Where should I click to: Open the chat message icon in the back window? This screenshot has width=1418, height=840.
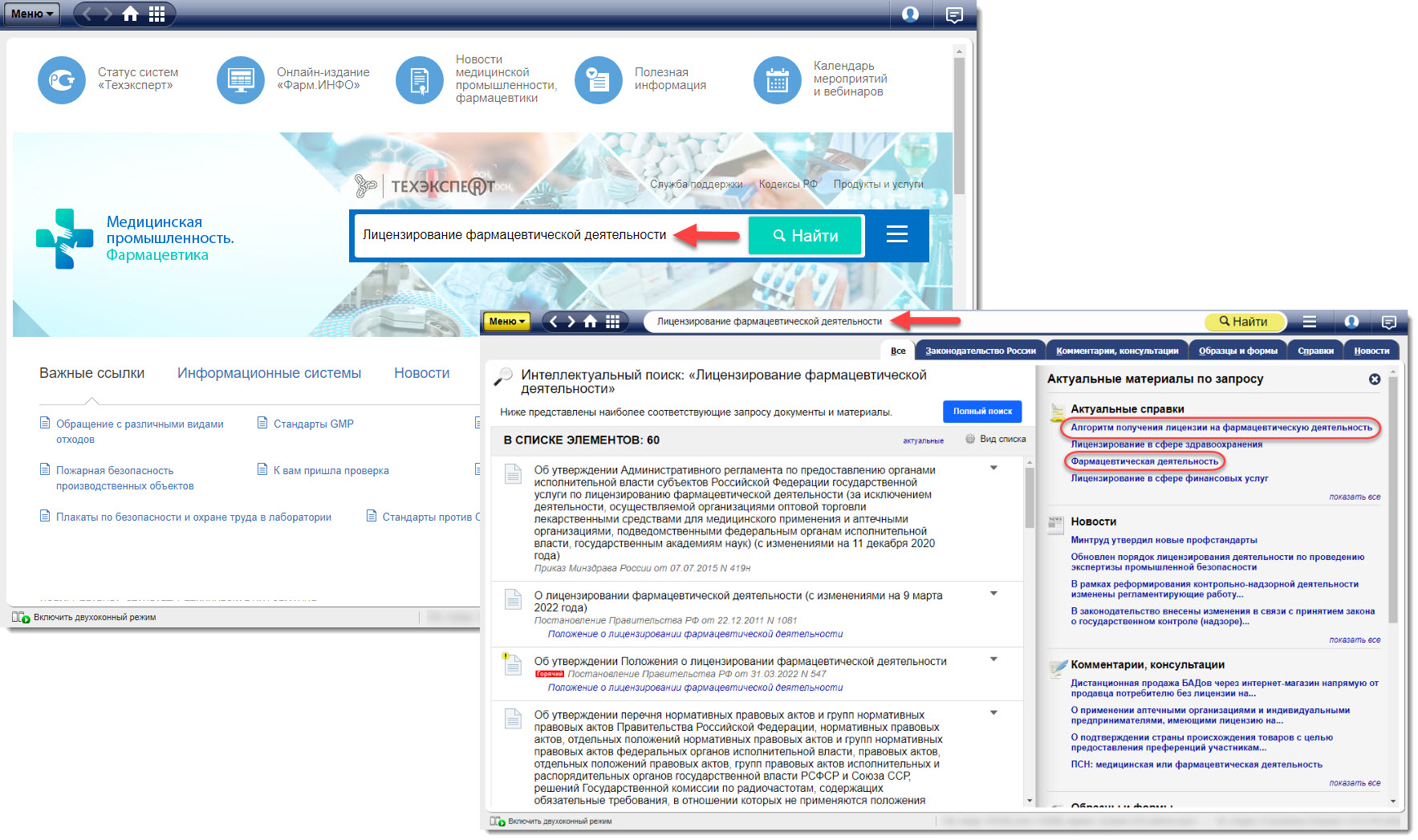954,14
